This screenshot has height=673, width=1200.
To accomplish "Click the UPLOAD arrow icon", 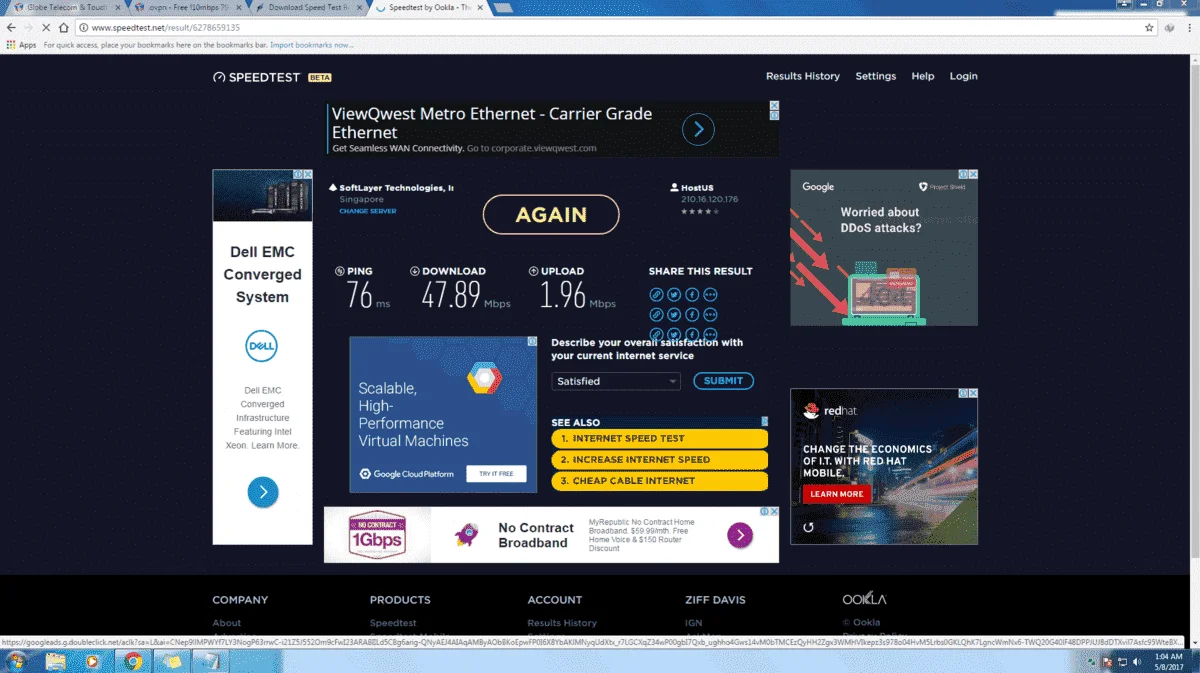I will pos(534,271).
